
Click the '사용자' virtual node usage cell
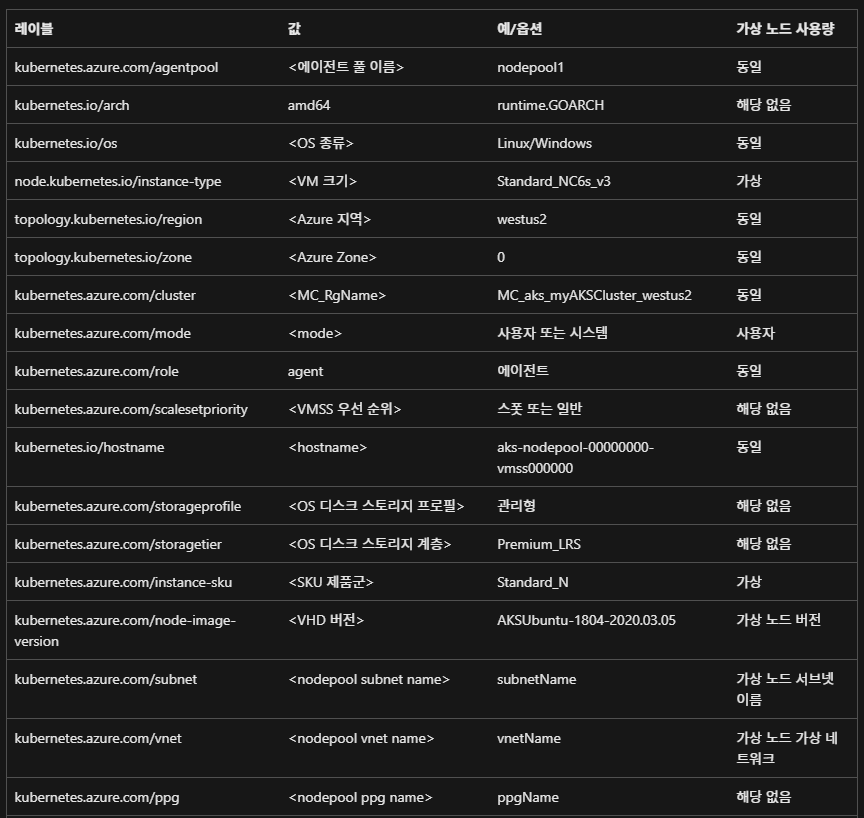[x=755, y=333]
